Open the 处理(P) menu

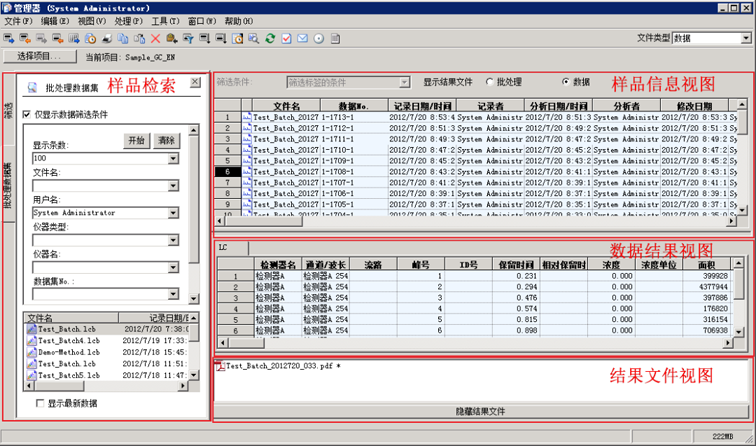(x=128, y=21)
